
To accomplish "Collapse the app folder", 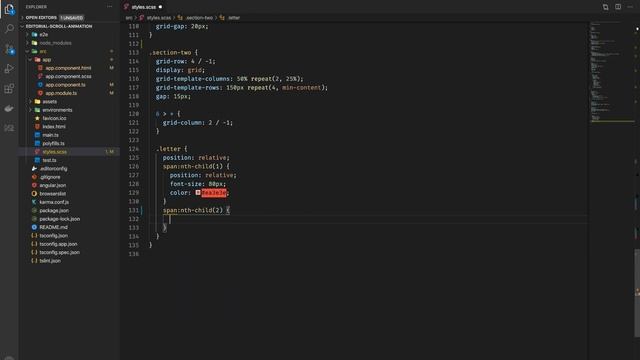I will [x=47, y=60].
